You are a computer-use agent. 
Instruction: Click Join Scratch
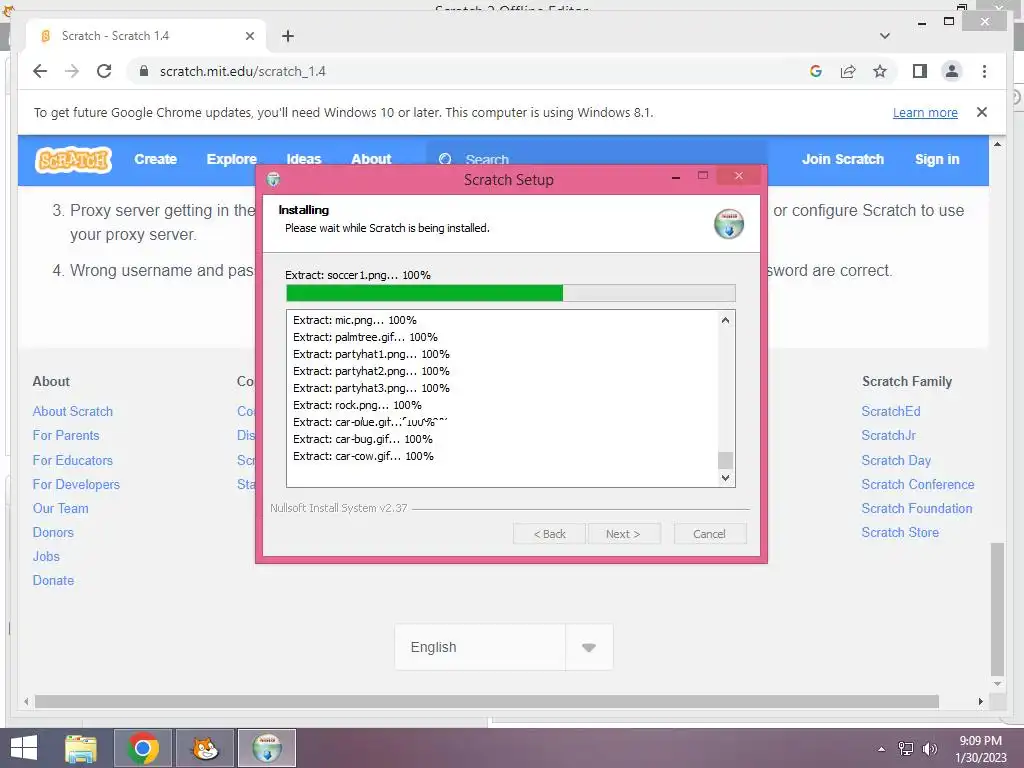(x=842, y=159)
